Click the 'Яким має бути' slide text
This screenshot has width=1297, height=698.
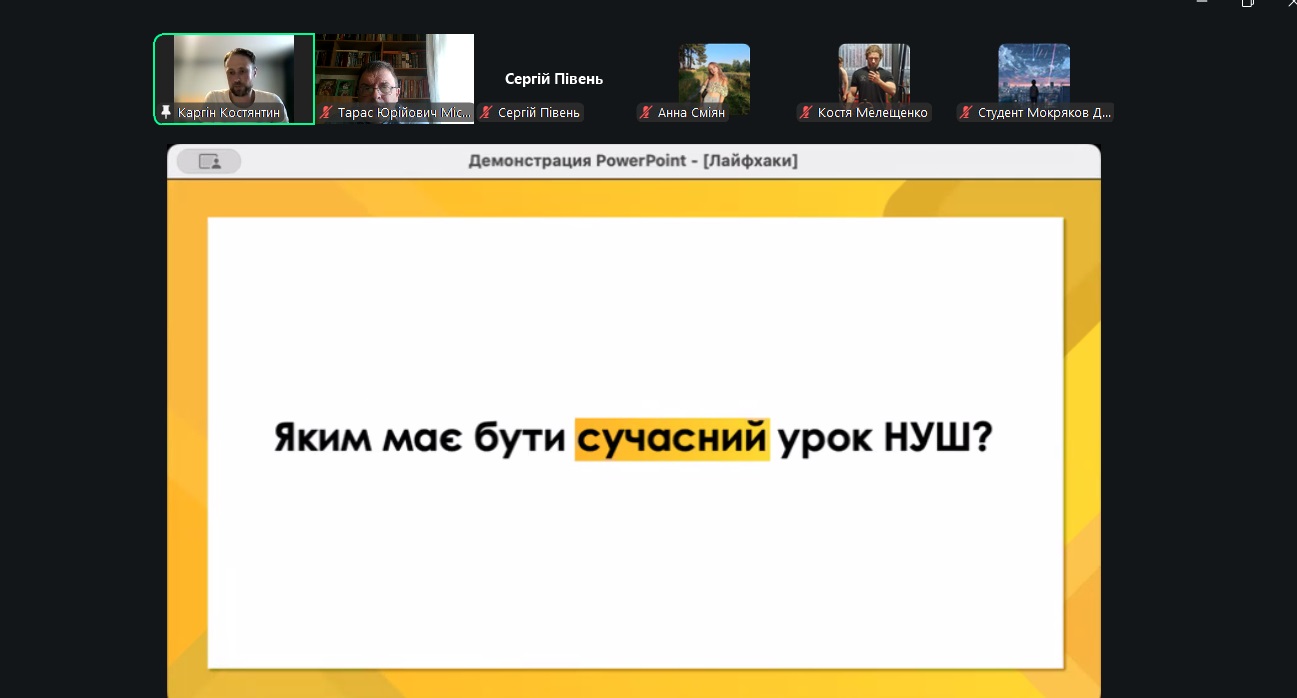click(420, 439)
